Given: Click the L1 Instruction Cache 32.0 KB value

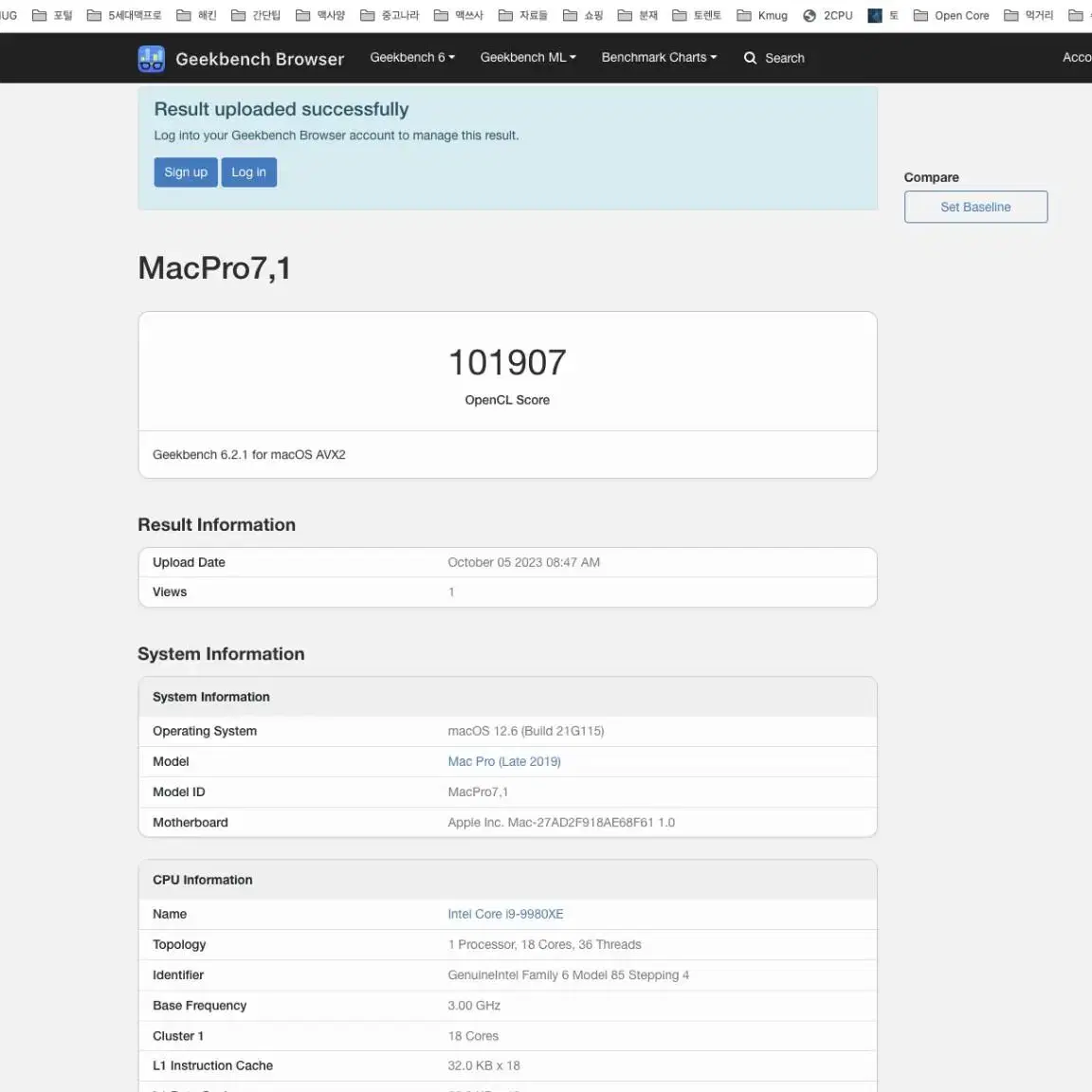Looking at the screenshot, I should coord(484,1065).
